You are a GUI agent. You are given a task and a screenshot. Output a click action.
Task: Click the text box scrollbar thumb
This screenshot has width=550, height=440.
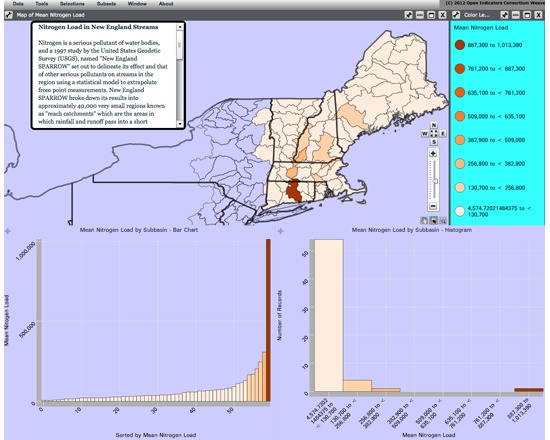[180, 45]
